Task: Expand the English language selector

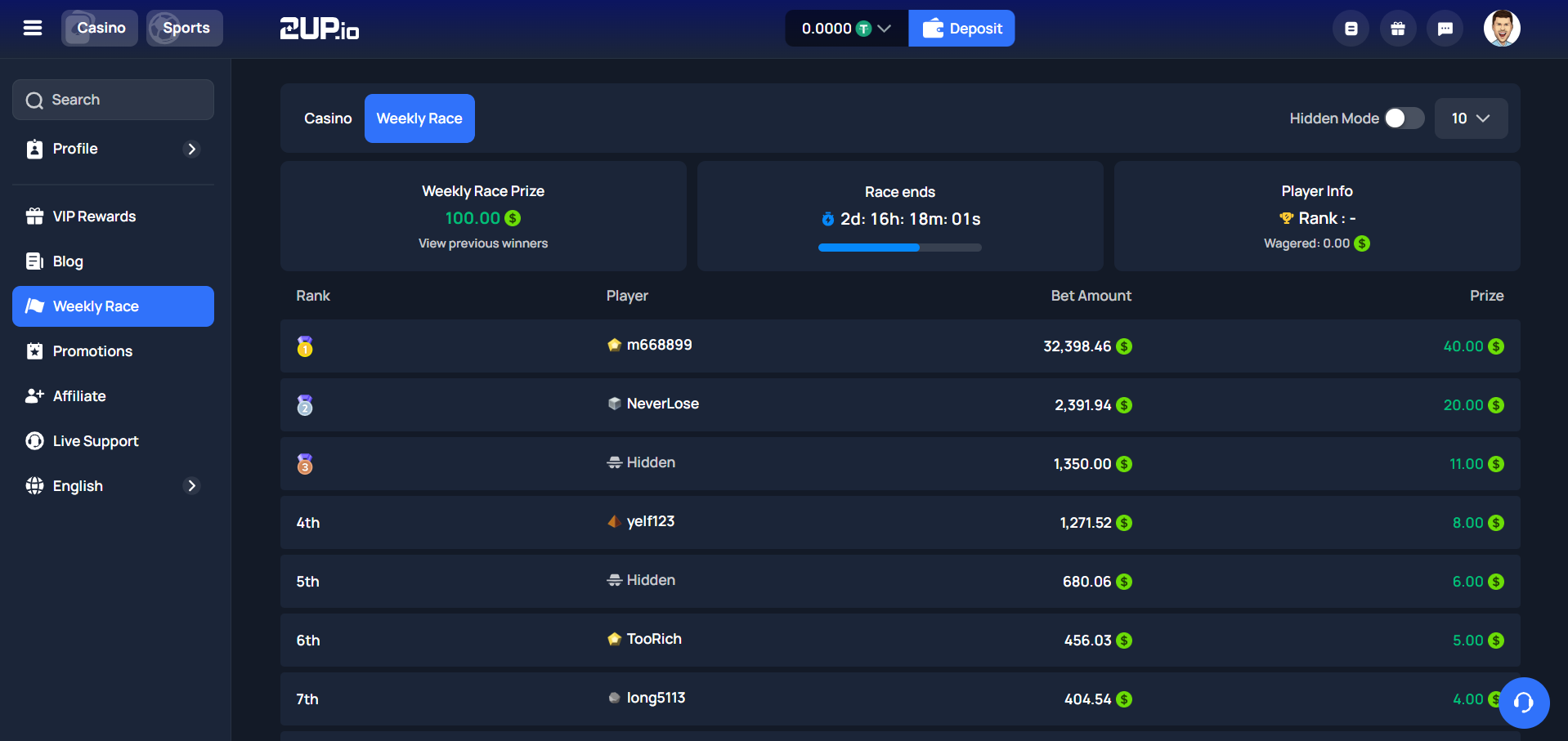Action: click(x=113, y=486)
